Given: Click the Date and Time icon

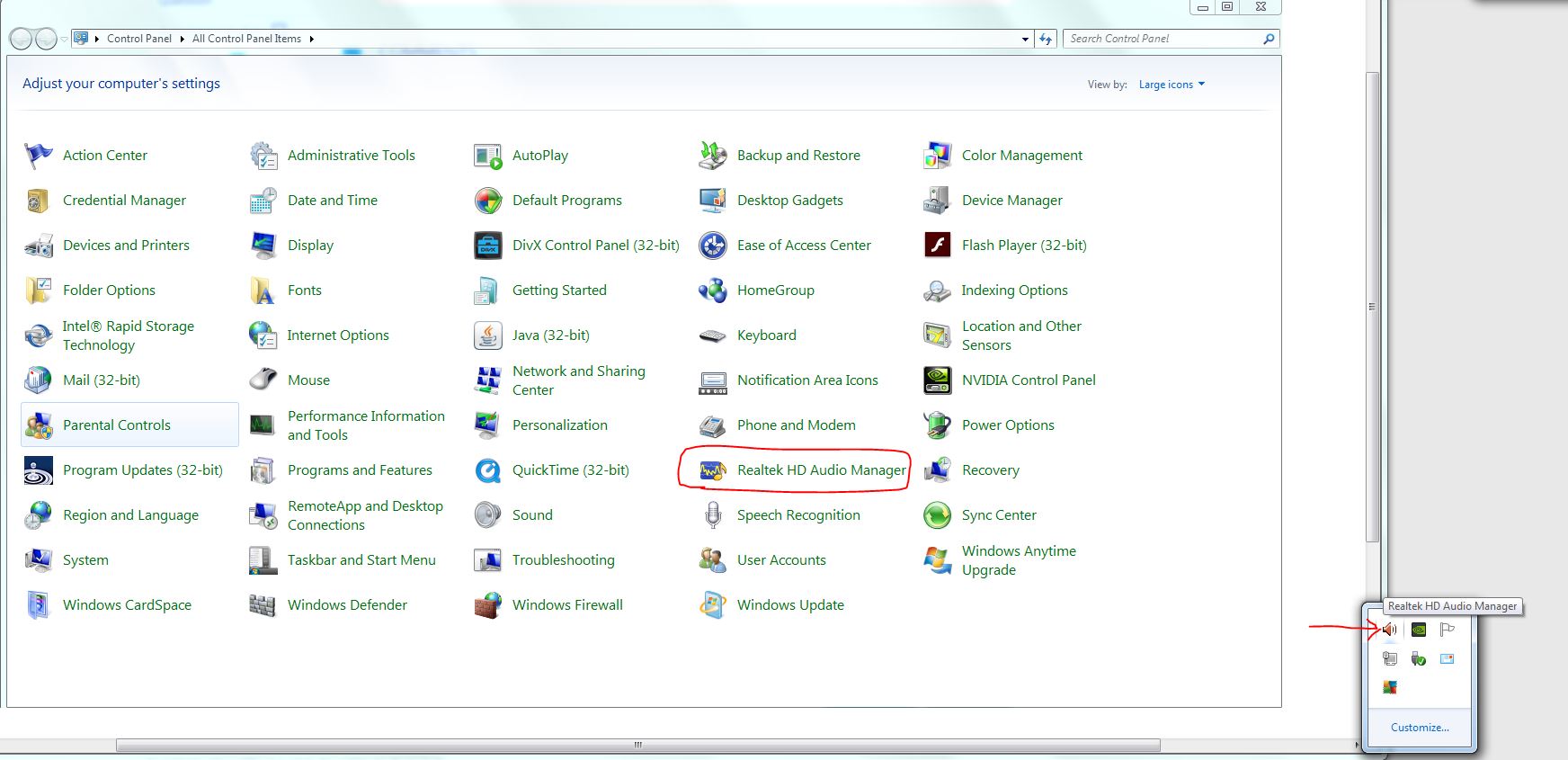Looking at the screenshot, I should coord(263,201).
